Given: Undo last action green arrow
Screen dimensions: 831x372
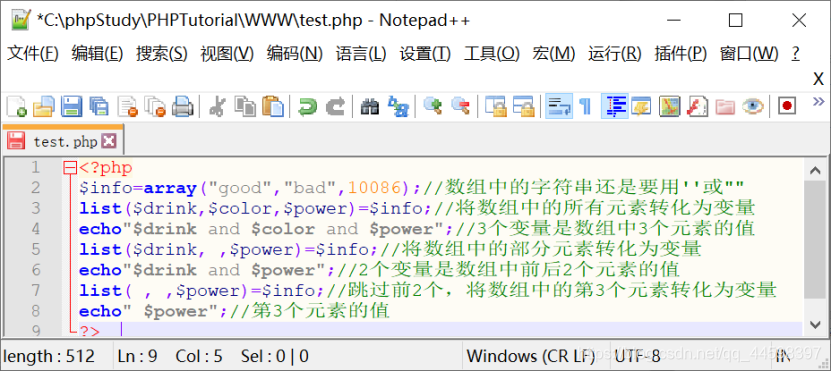Looking at the screenshot, I should (x=307, y=107).
